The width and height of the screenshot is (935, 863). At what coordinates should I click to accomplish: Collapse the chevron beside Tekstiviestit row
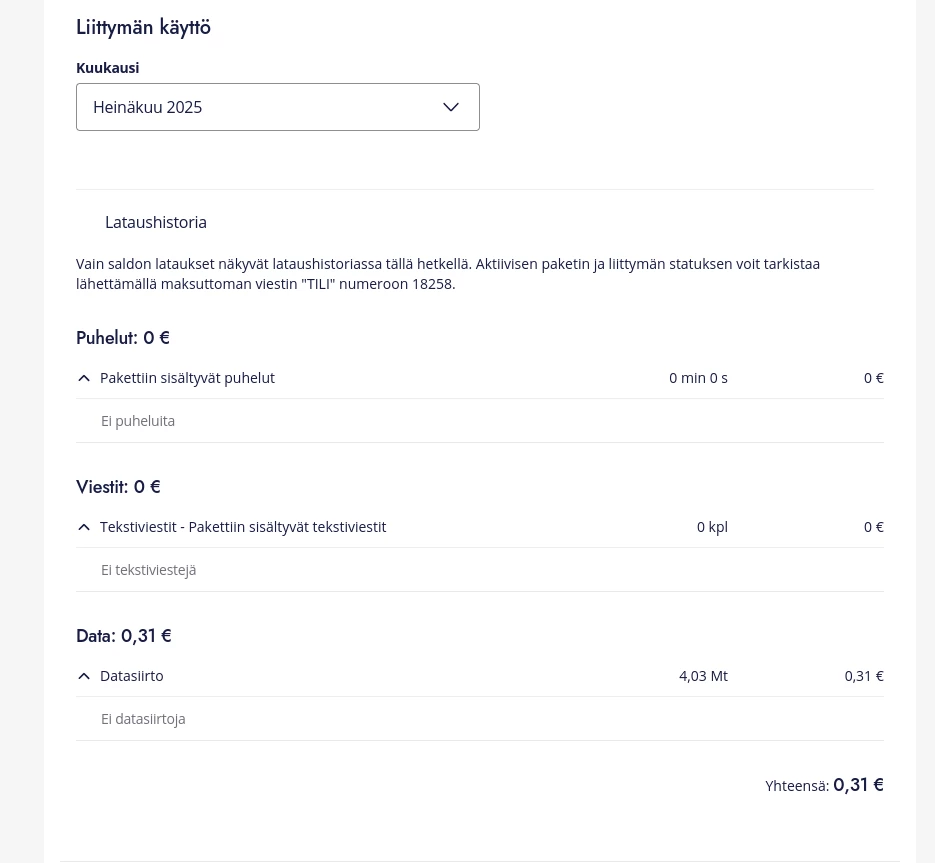click(84, 527)
